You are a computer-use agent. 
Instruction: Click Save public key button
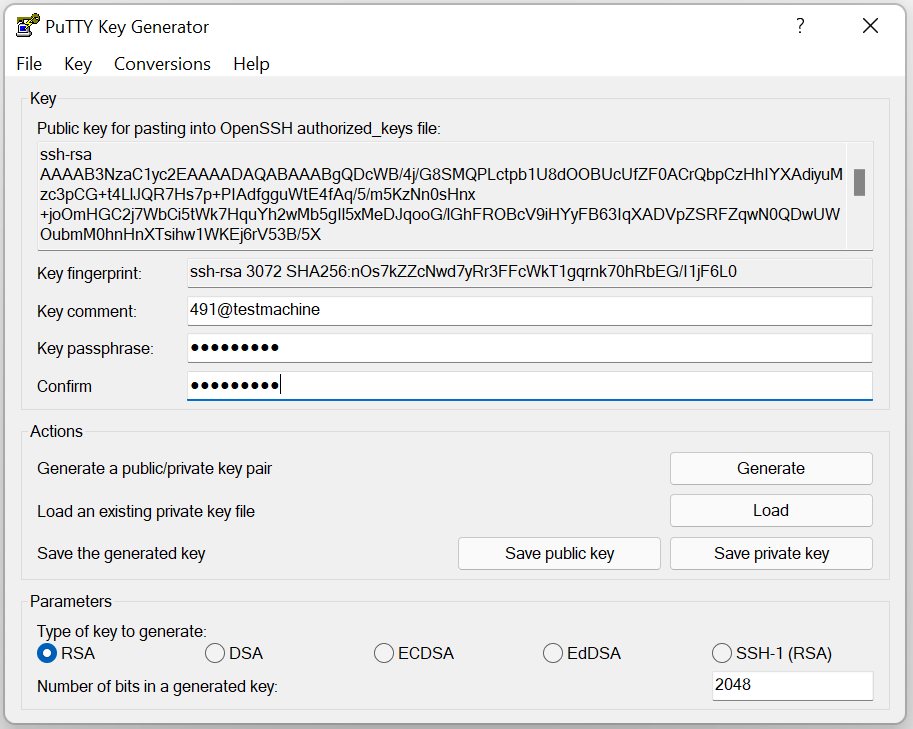pos(560,553)
